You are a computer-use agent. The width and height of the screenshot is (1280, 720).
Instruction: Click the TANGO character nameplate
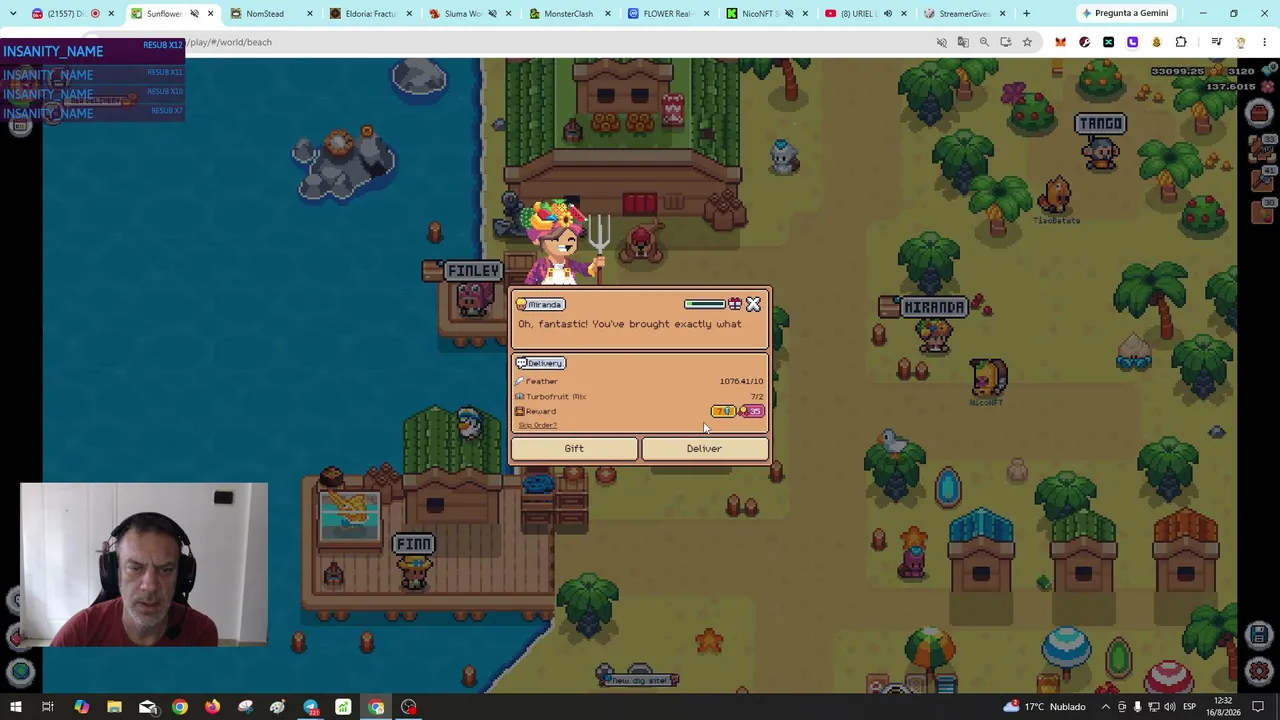tap(1100, 124)
